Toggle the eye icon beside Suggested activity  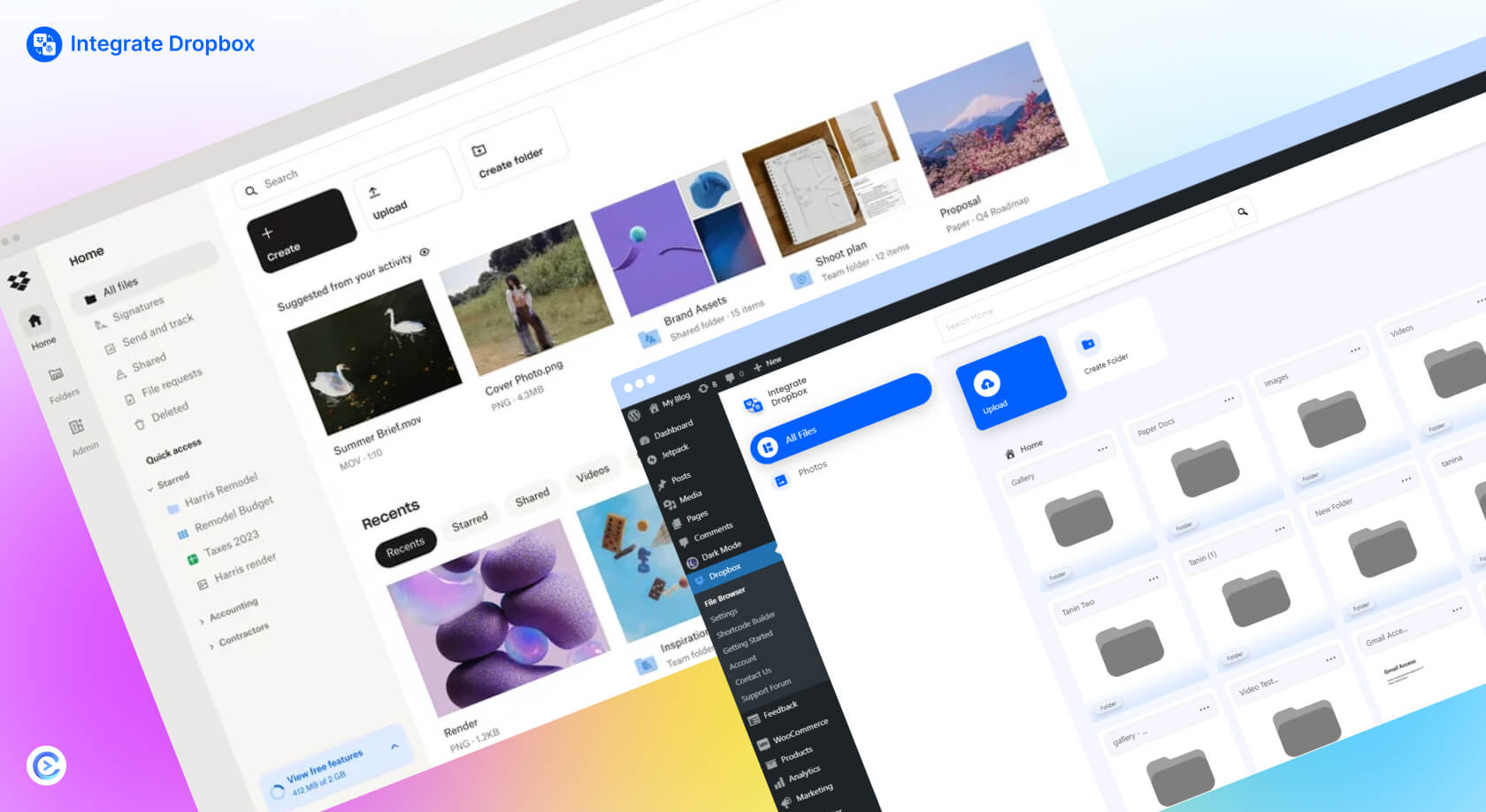(x=425, y=253)
